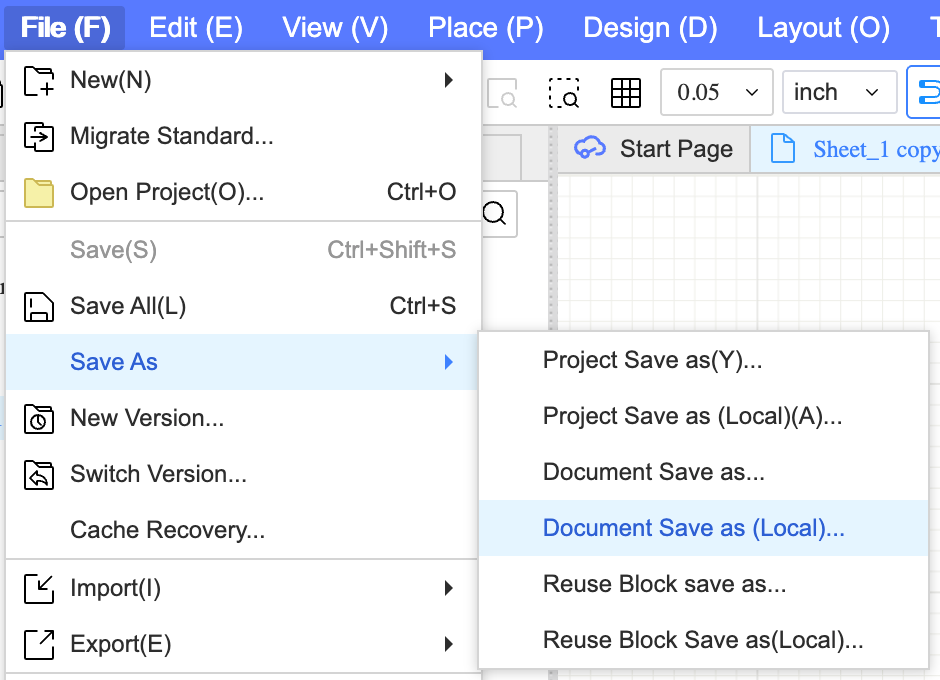Click the Open Project folder icon
The image size is (940, 680).
point(38,192)
